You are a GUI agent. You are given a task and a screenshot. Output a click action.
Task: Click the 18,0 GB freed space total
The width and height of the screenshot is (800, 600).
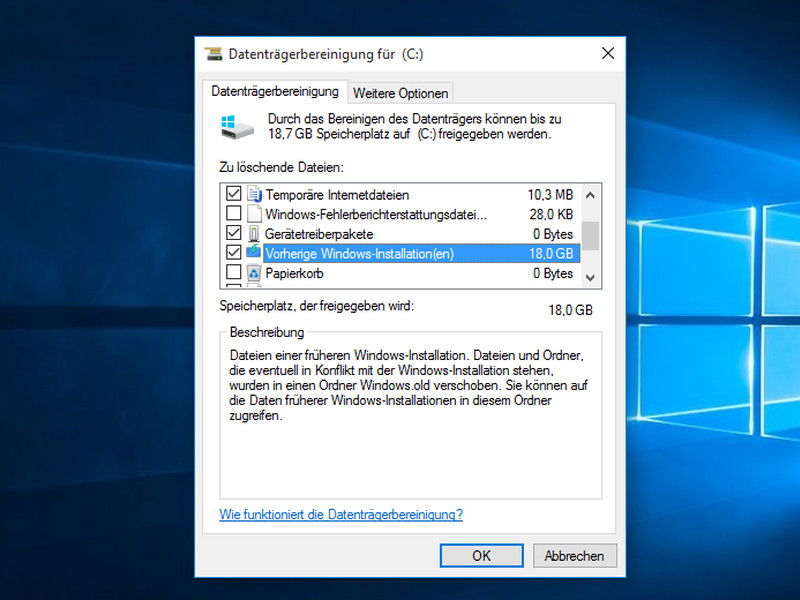coord(570,310)
